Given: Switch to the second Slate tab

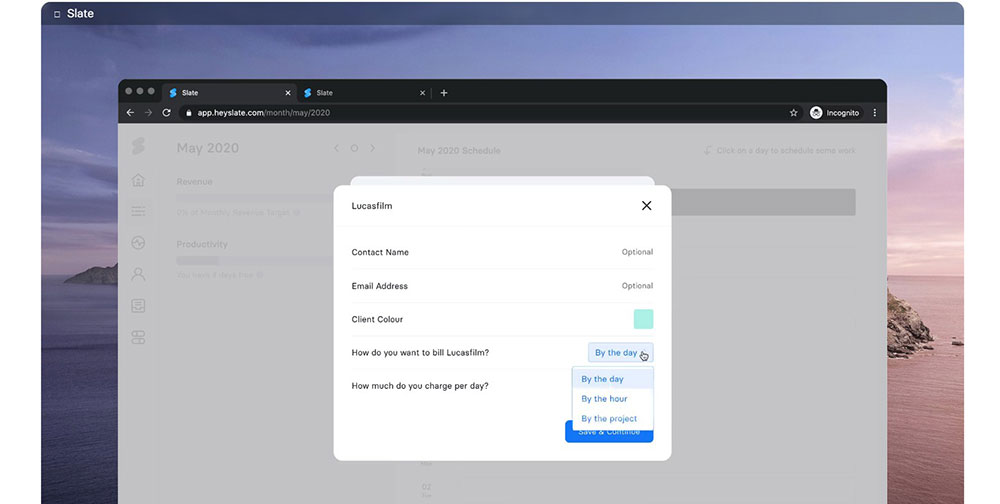Looking at the screenshot, I should (x=364, y=93).
